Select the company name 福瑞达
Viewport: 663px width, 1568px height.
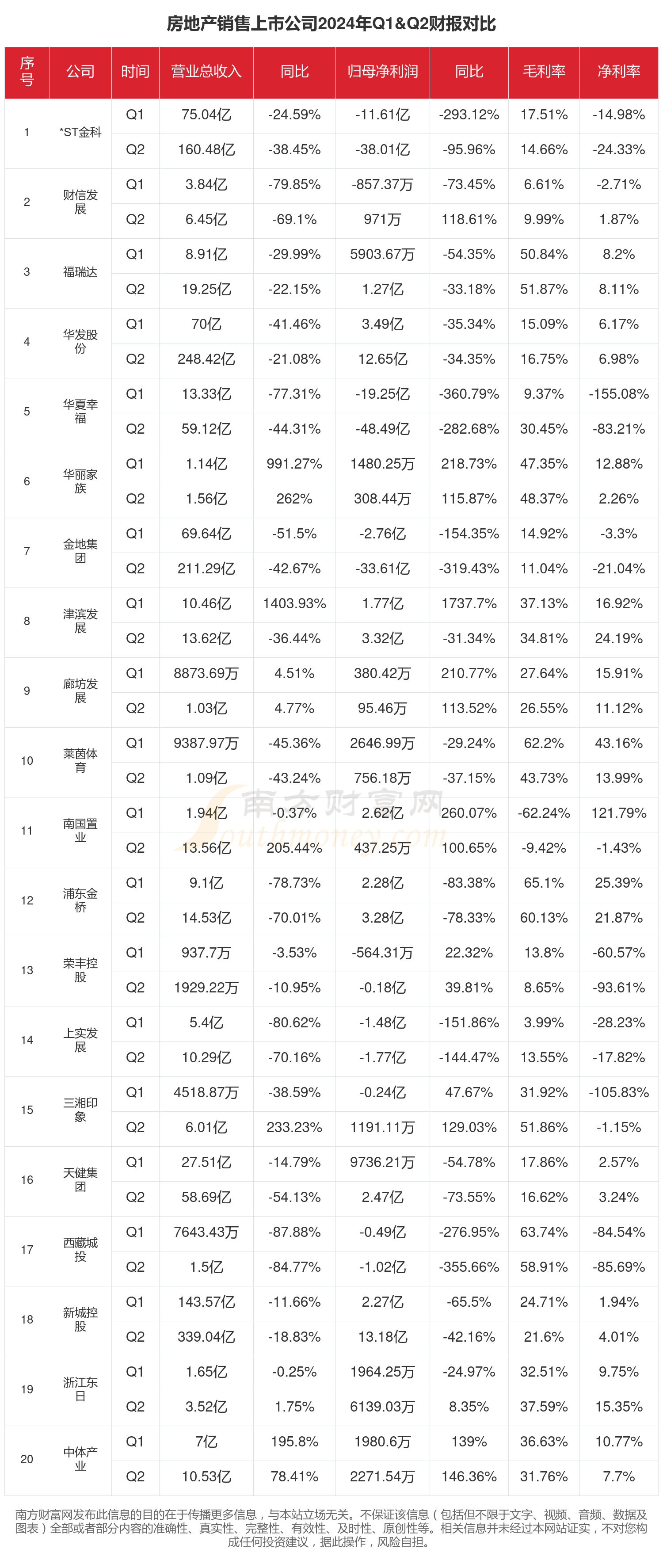click(x=80, y=272)
